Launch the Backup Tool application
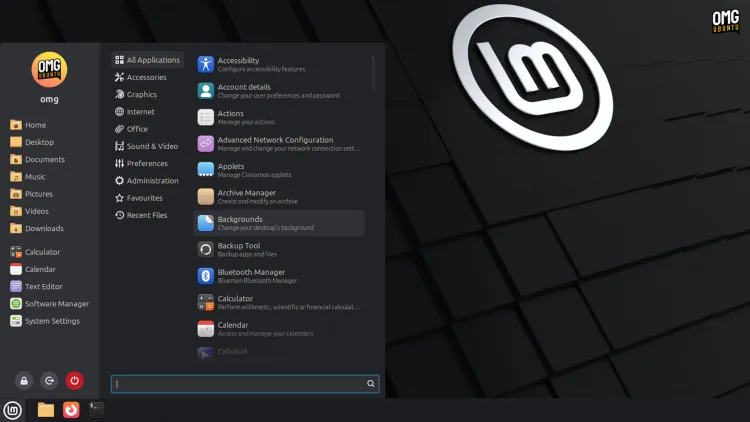 tap(279, 249)
